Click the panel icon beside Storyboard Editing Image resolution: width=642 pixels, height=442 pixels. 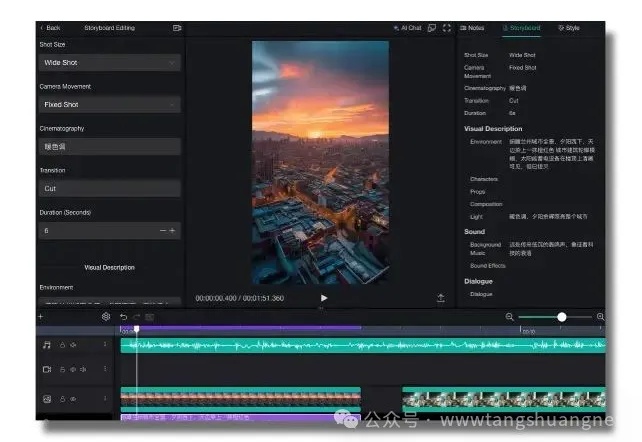pos(177,28)
